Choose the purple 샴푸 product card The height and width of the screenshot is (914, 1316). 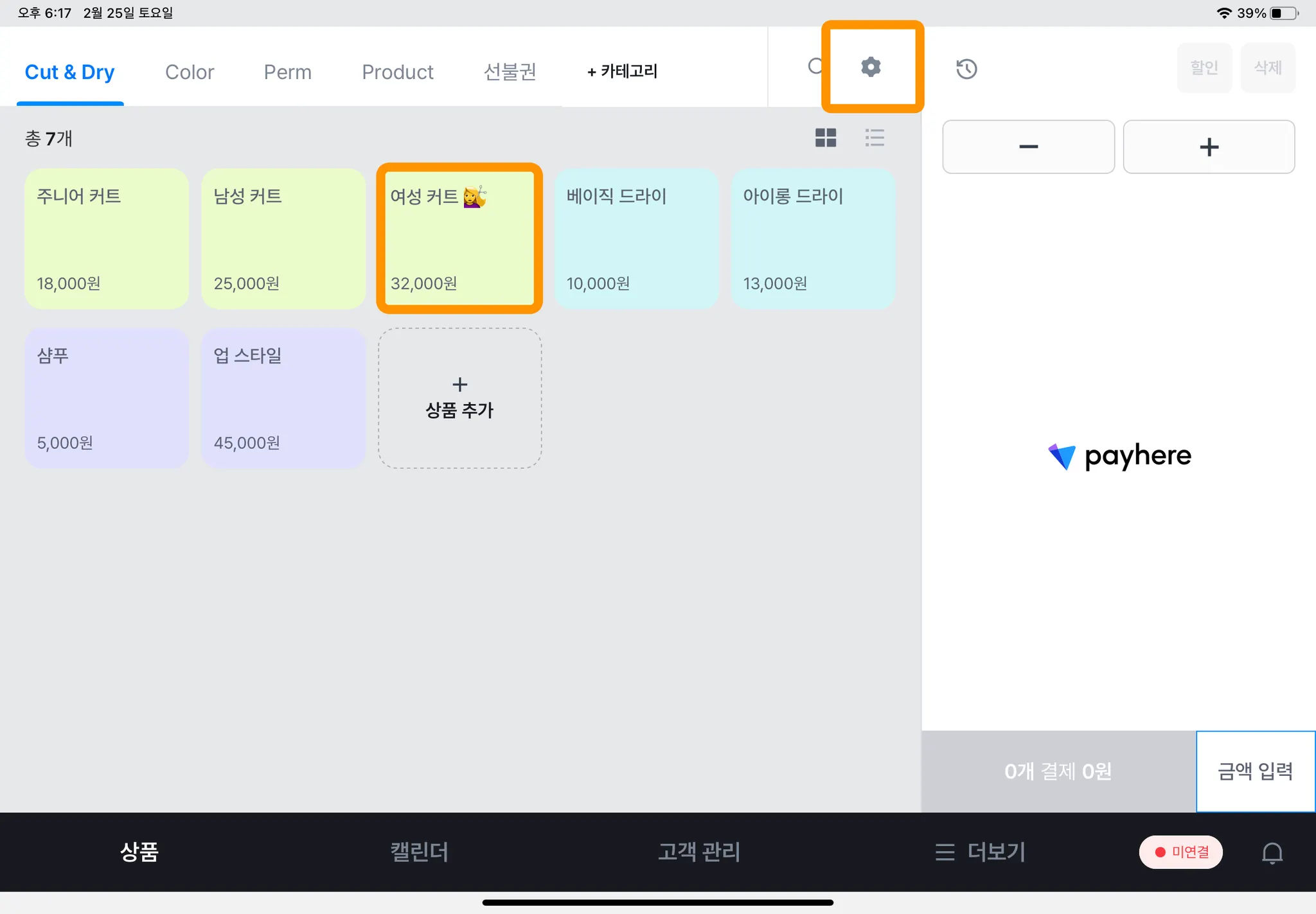107,398
